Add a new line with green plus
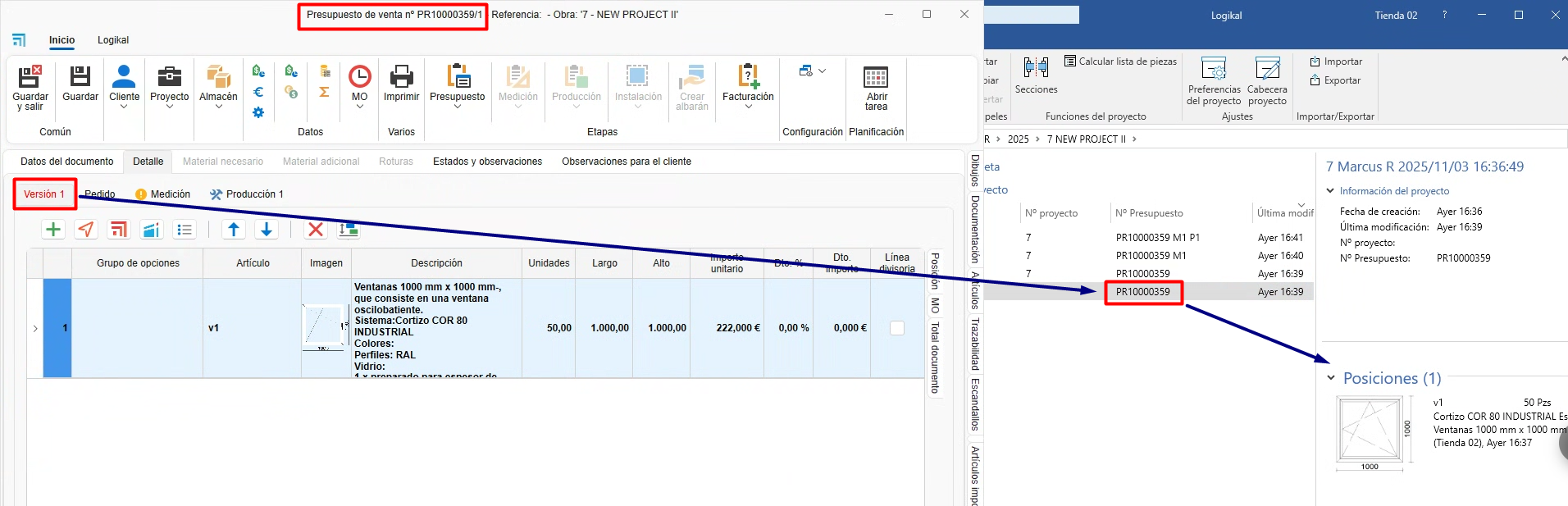 pyautogui.click(x=53, y=230)
